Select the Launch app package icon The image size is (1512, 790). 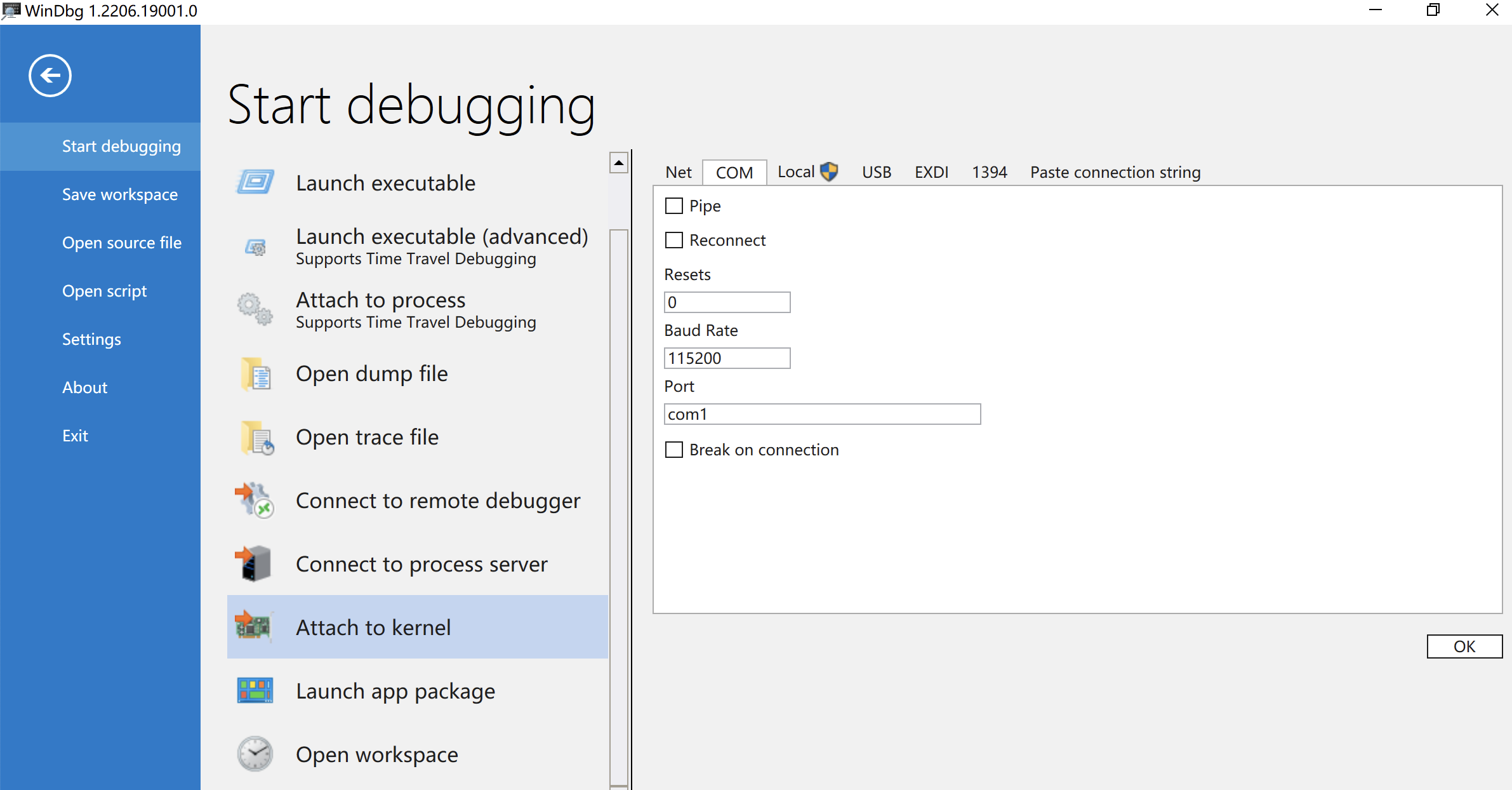(255, 690)
